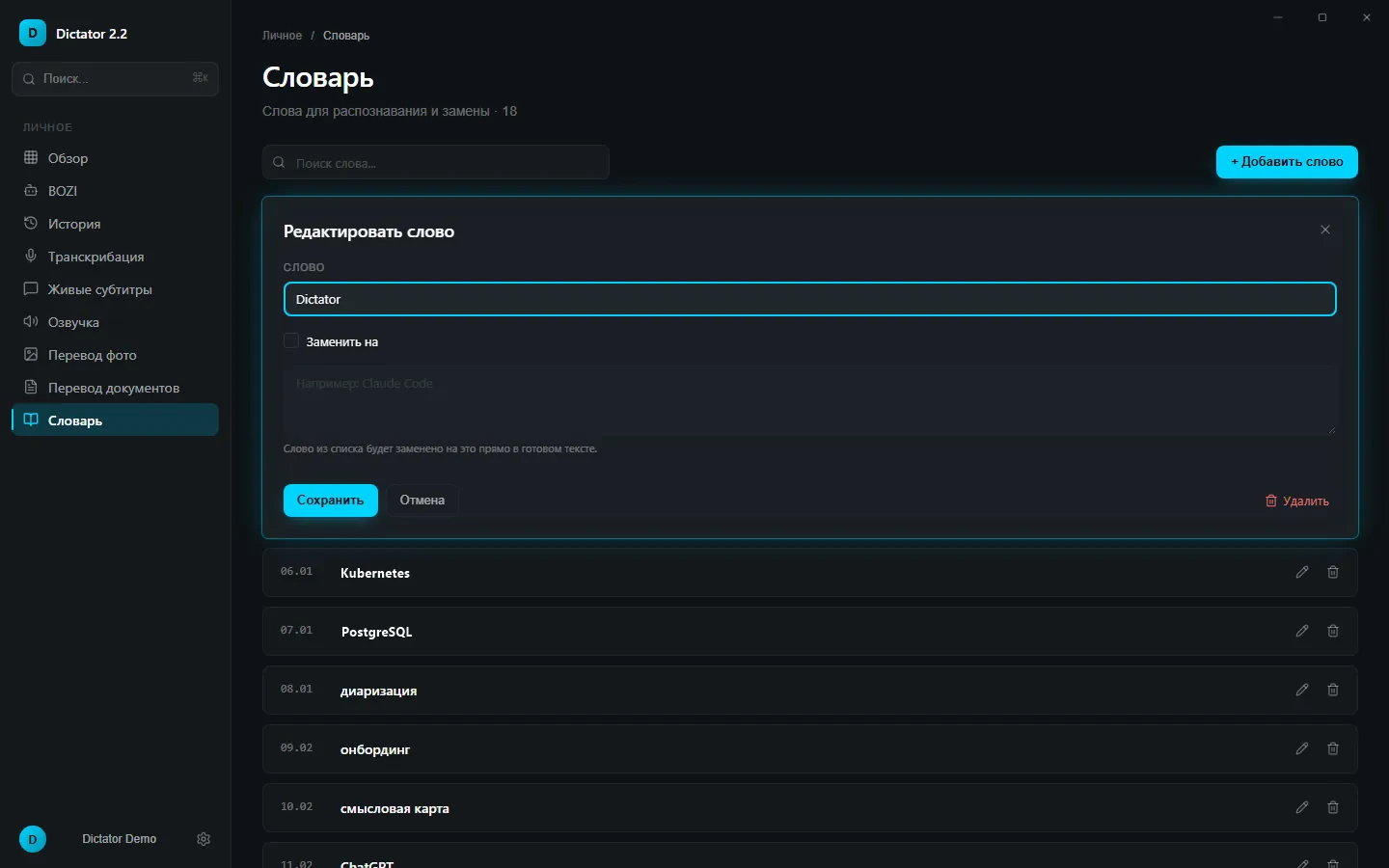Click the Kubernetes word text

coord(375,573)
